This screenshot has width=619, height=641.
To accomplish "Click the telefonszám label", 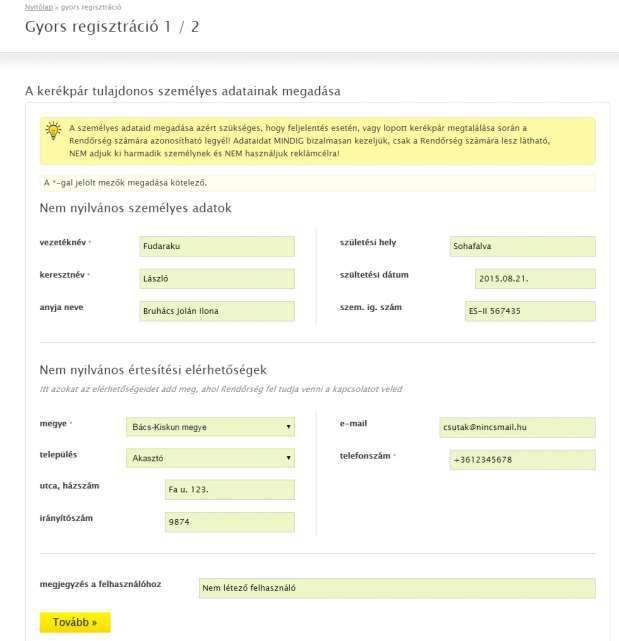I will click(x=365, y=456).
